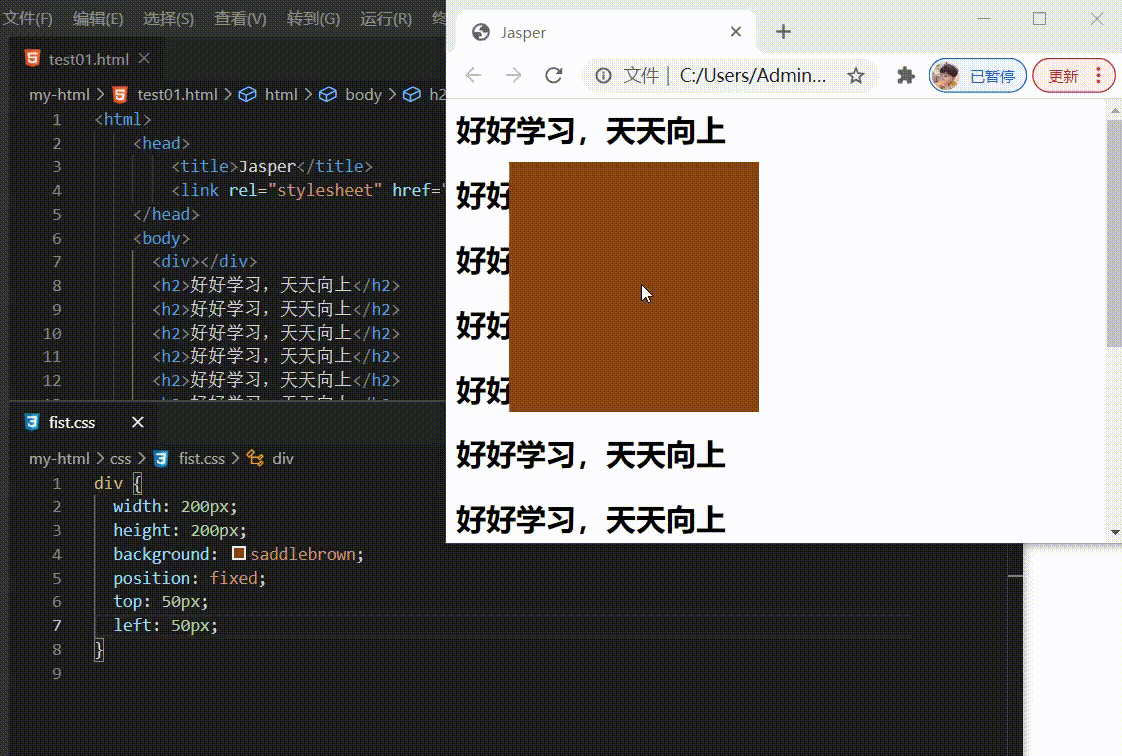Click the CSS3 icon on fist.css tab

(x=31, y=423)
